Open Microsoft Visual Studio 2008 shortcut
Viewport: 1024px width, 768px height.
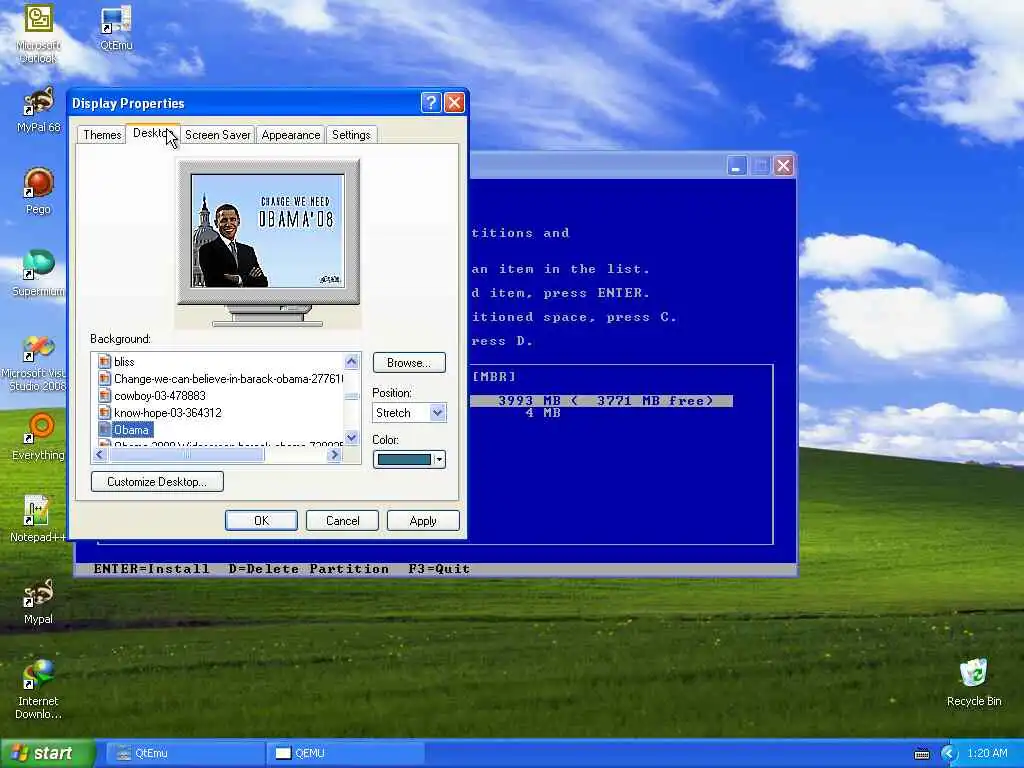coord(38,363)
